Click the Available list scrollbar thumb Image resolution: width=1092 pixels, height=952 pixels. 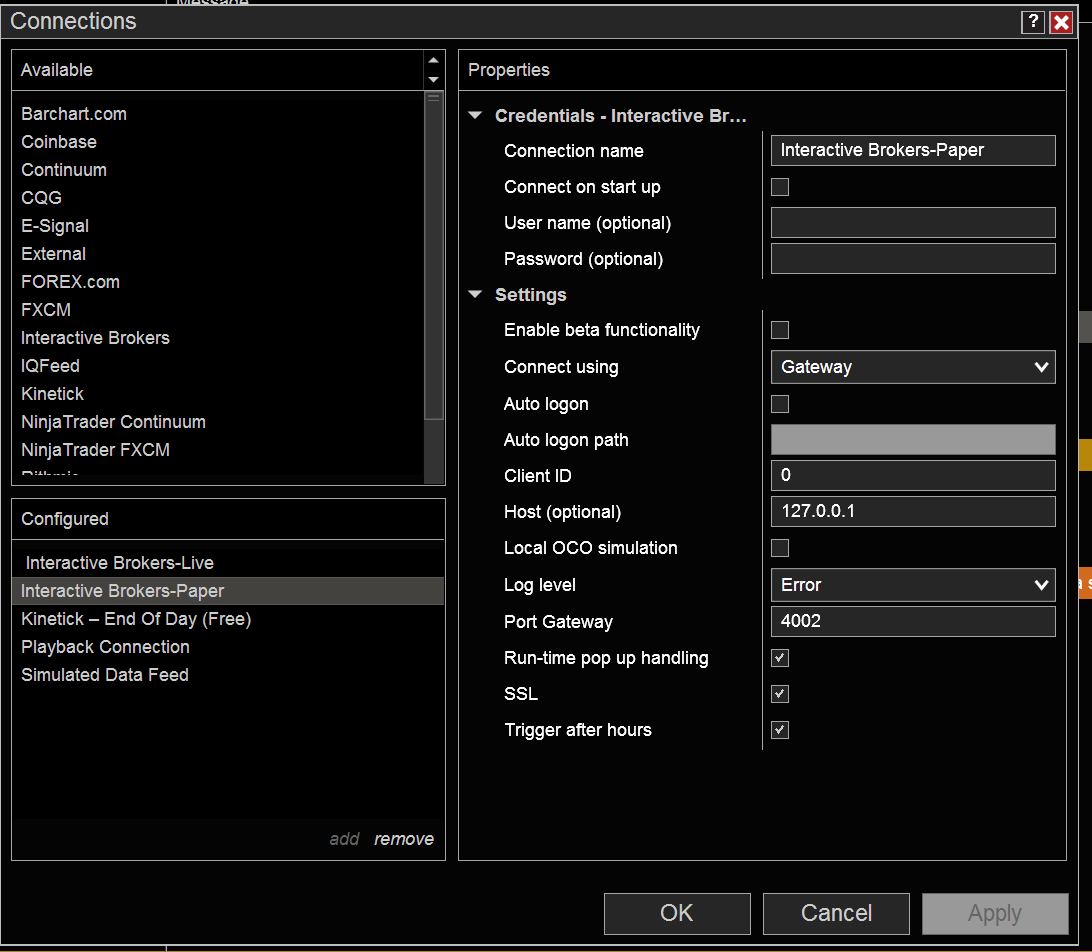pyautogui.click(x=434, y=255)
